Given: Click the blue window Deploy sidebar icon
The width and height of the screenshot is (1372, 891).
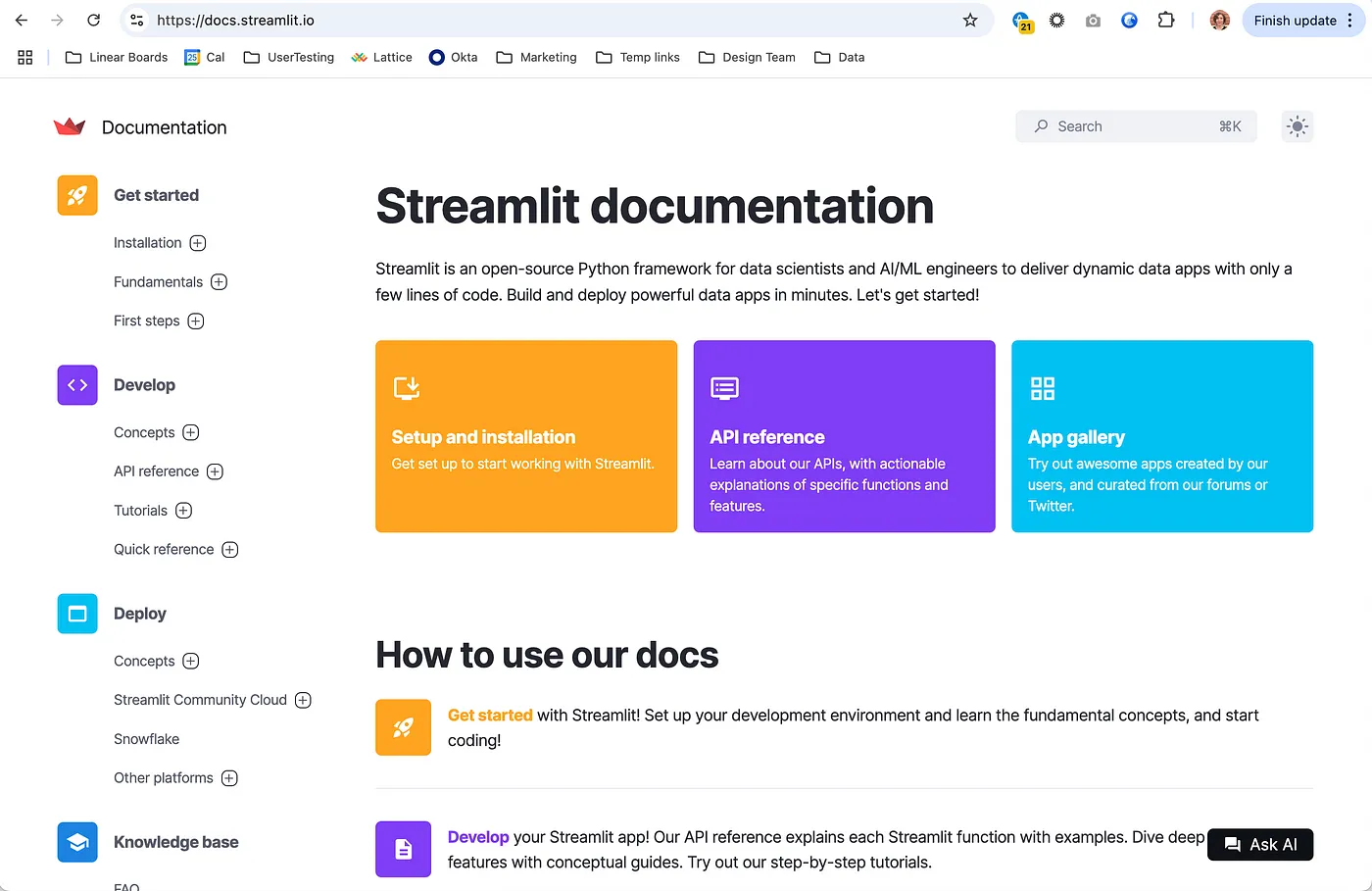Looking at the screenshot, I should point(77,614).
